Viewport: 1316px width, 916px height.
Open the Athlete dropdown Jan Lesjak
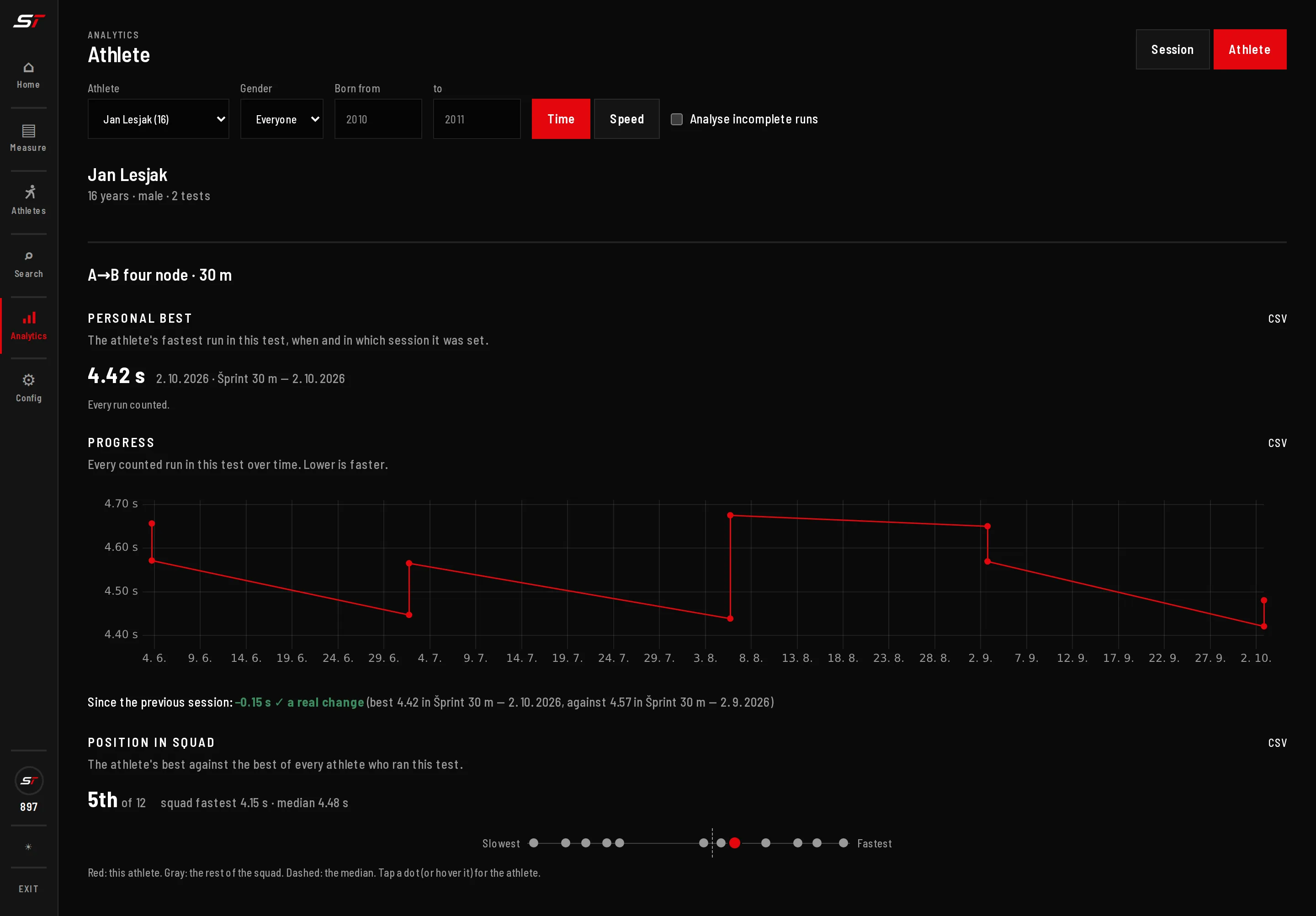158,119
